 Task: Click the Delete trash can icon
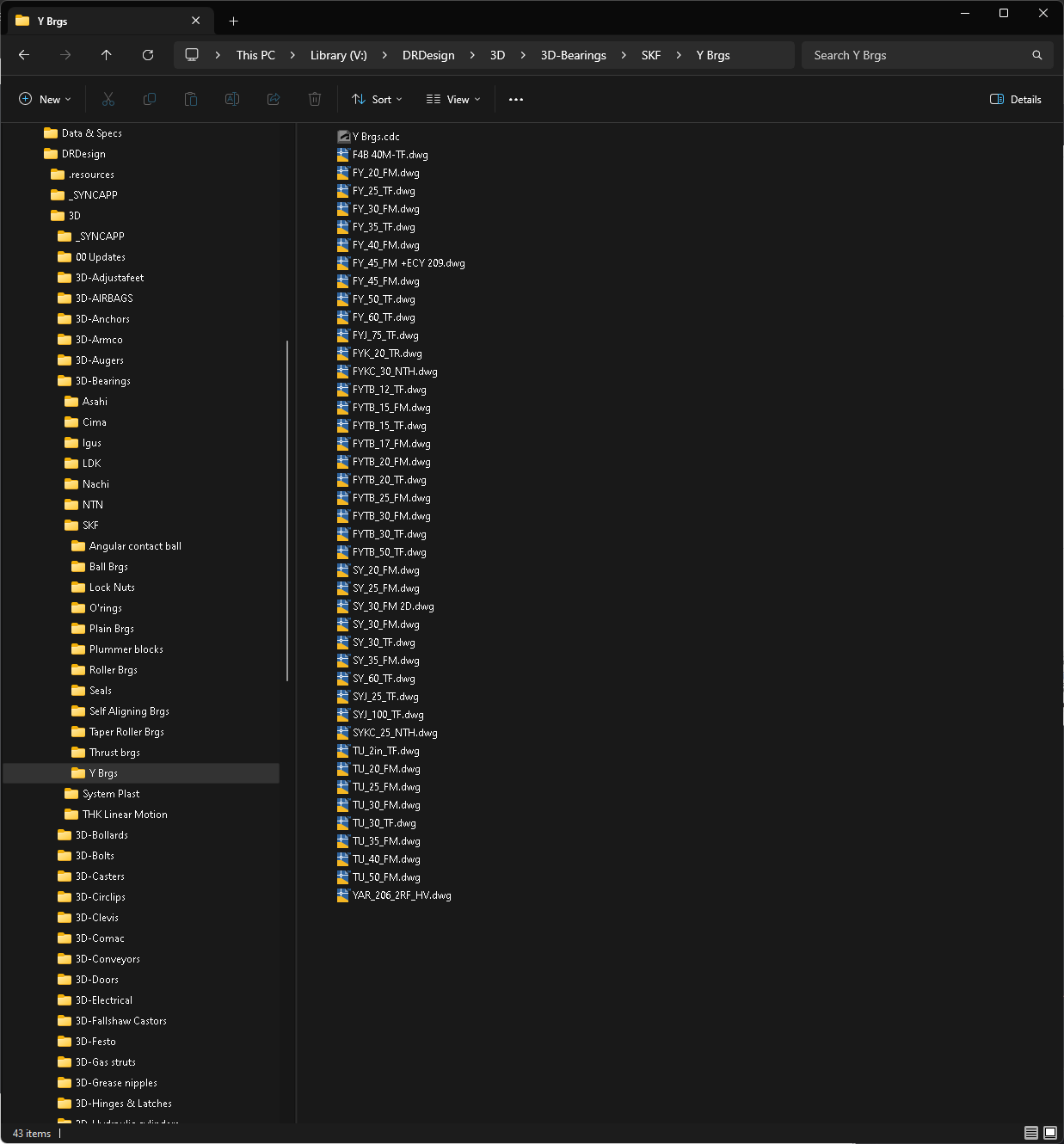pyautogui.click(x=315, y=100)
